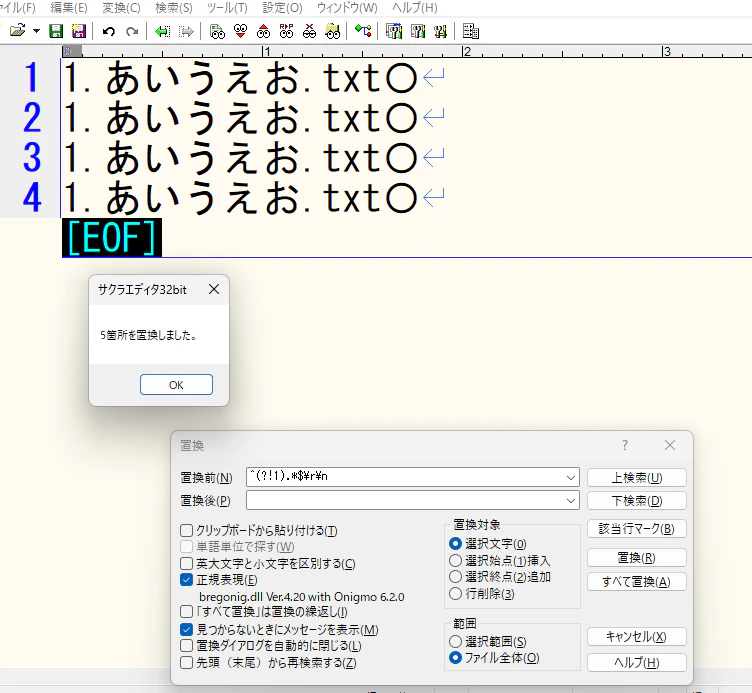The image size is (752, 693).
Task: Select the 選択始点(1)挿入 radio button
Action: coord(455,561)
